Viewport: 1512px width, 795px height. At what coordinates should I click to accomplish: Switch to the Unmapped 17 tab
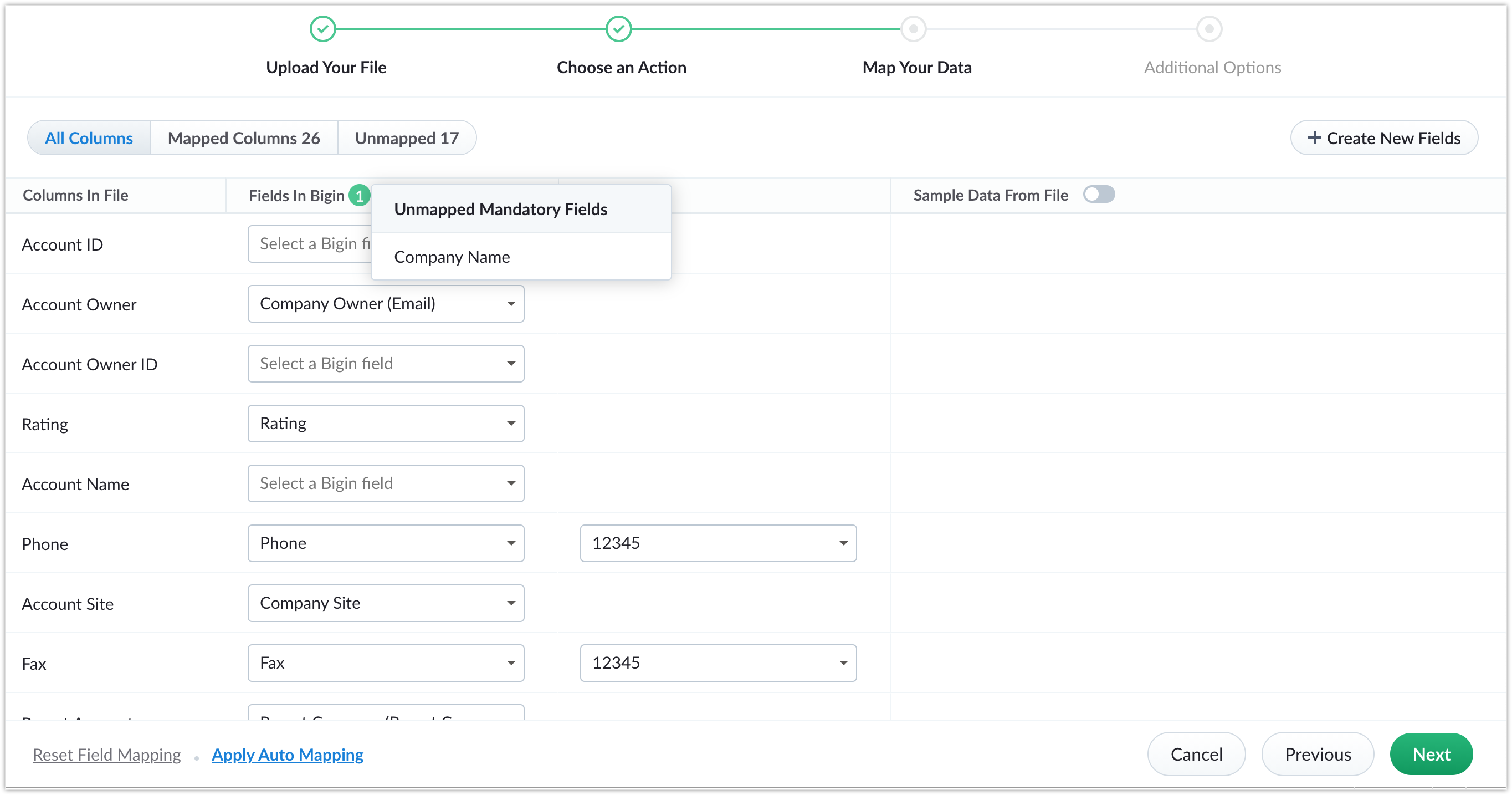(407, 138)
